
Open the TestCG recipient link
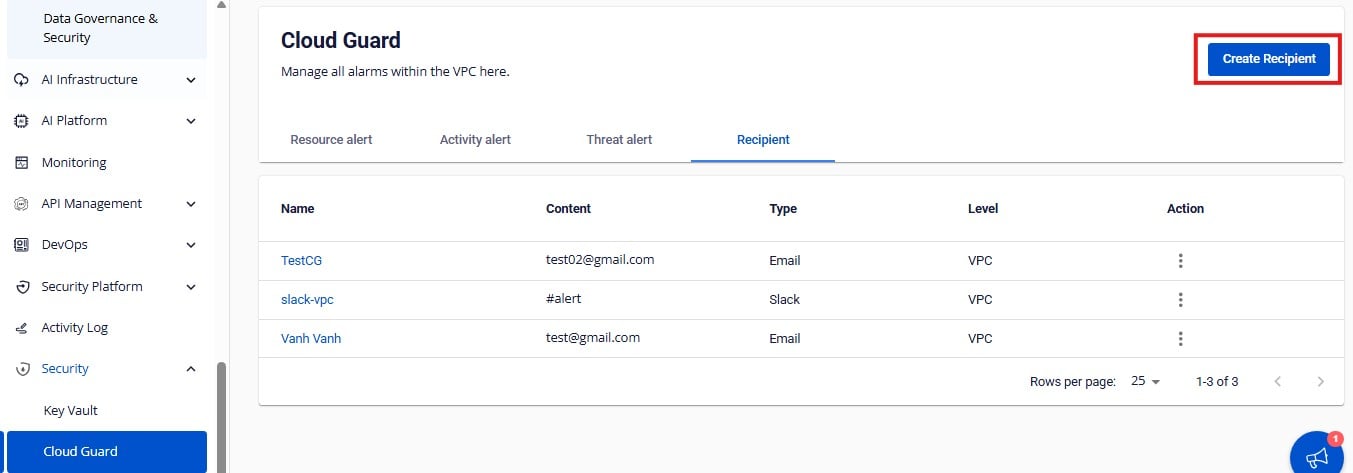[x=301, y=261]
